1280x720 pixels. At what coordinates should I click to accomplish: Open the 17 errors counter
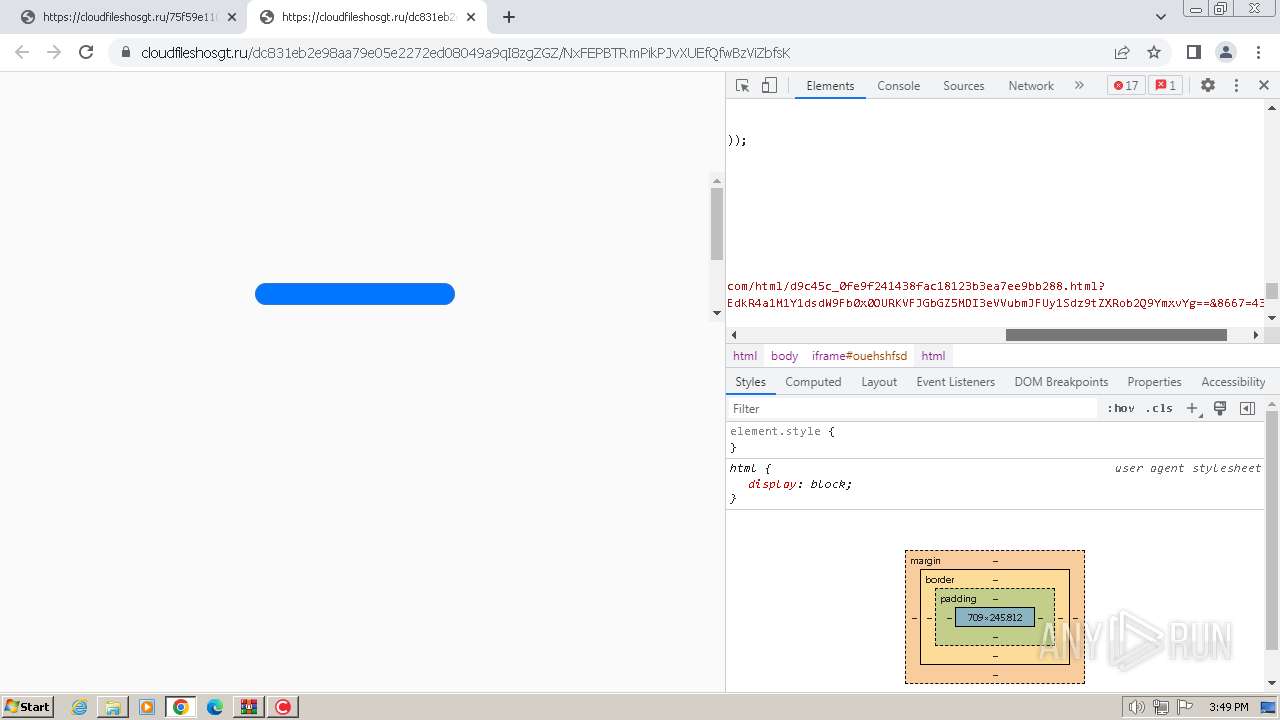(x=1126, y=86)
